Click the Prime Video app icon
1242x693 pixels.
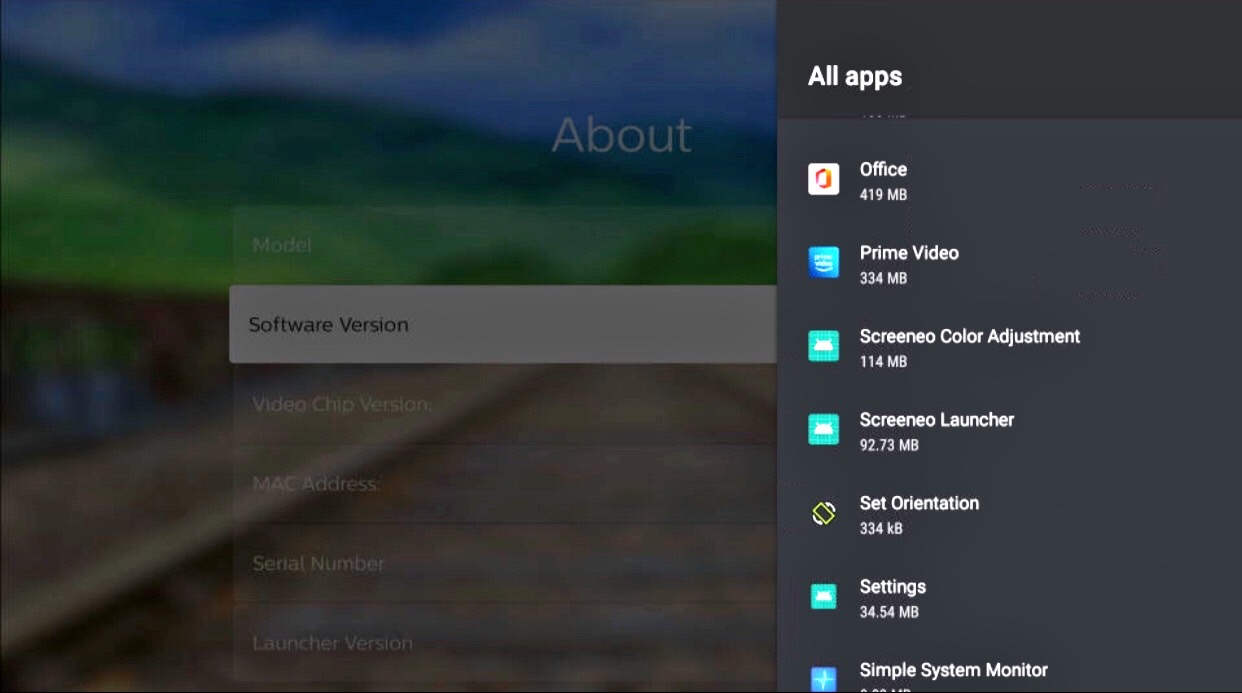(x=823, y=263)
